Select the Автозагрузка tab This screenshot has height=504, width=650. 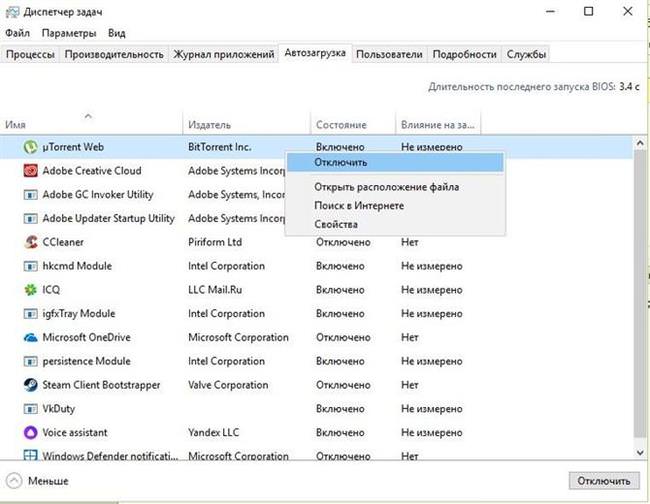(x=315, y=53)
